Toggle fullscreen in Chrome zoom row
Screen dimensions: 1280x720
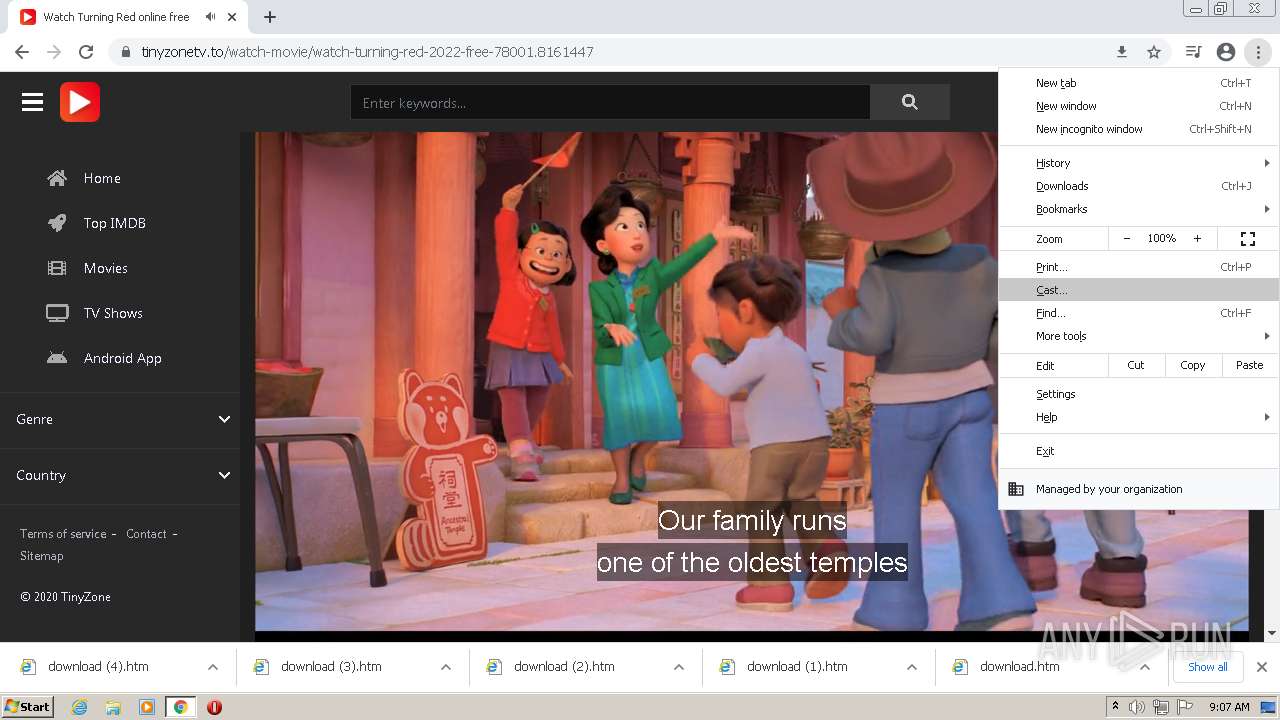[x=1248, y=239]
